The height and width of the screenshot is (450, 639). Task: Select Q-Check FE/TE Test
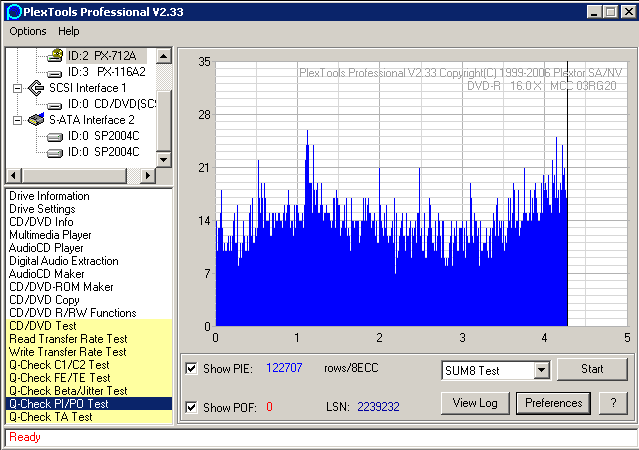coord(89,378)
